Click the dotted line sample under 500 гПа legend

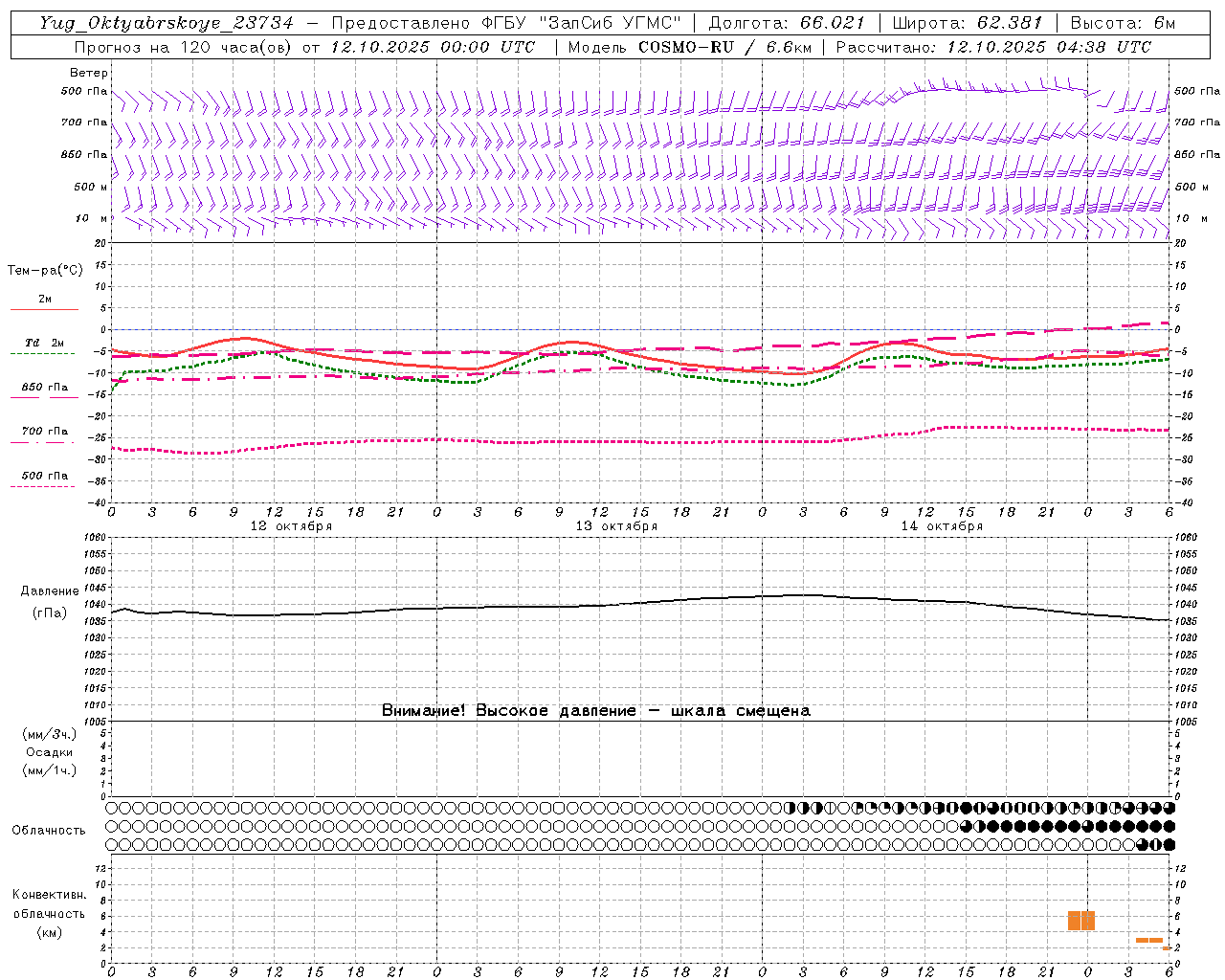coord(43,486)
